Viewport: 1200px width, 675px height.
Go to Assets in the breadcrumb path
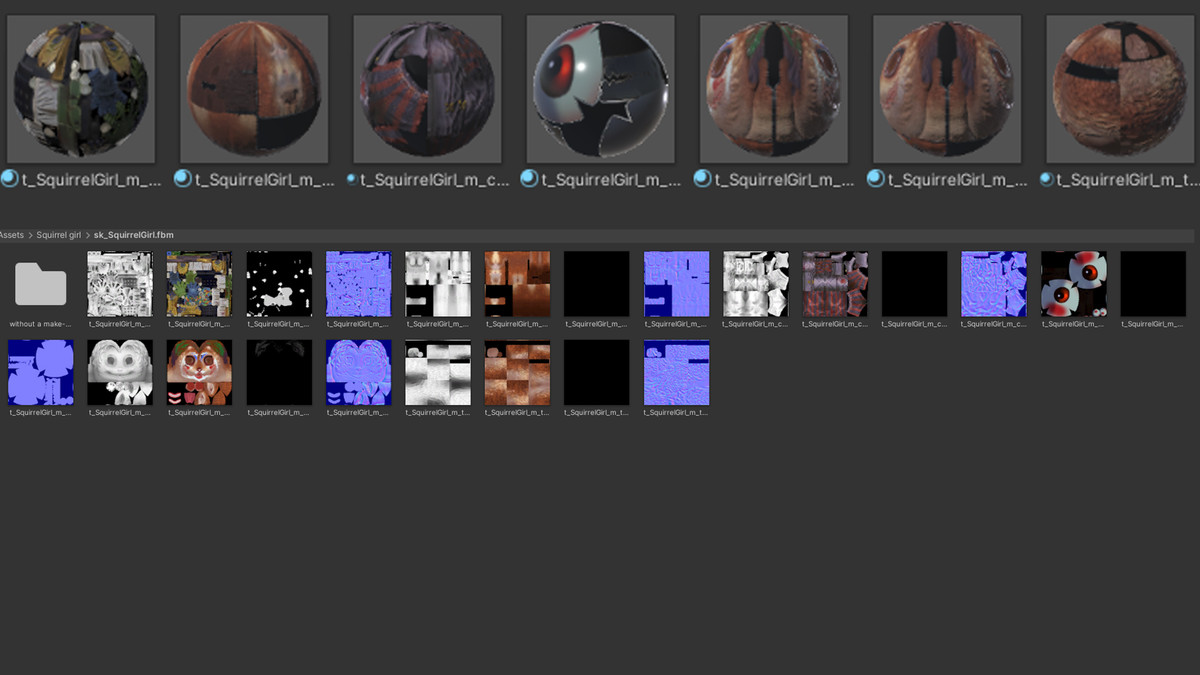click(x=11, y=235)
